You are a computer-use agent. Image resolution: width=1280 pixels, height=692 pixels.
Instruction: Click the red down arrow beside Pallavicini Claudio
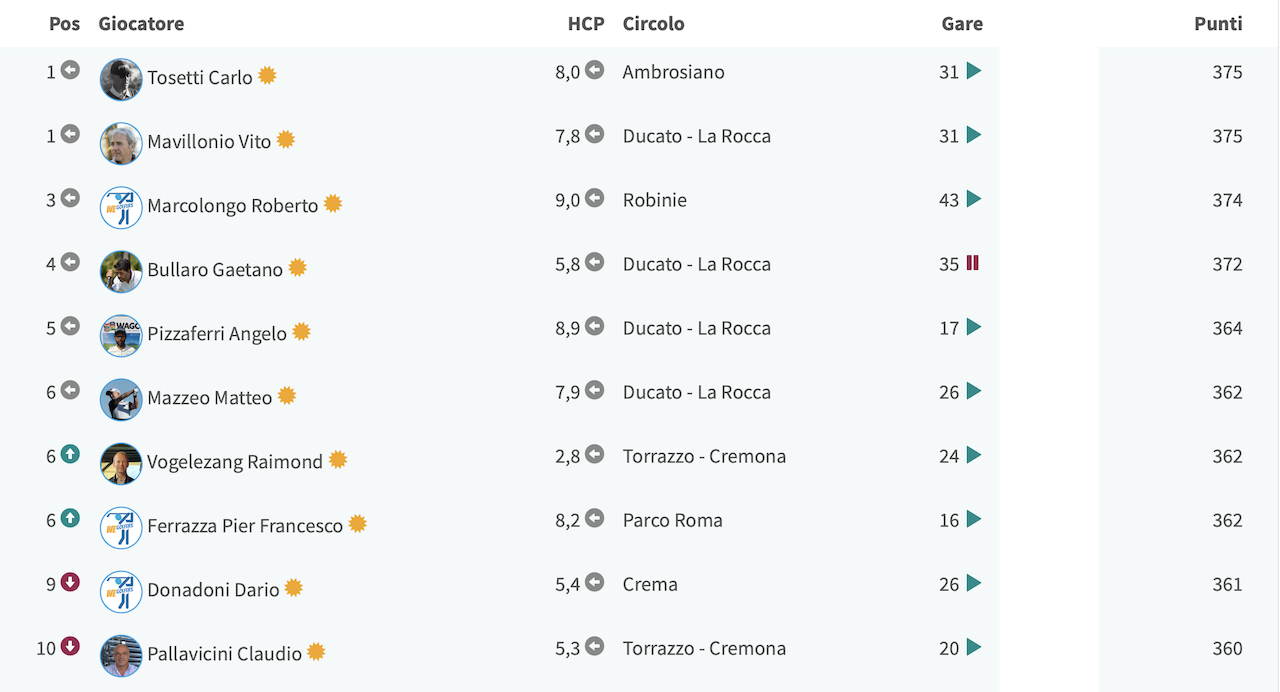[70, 646]
